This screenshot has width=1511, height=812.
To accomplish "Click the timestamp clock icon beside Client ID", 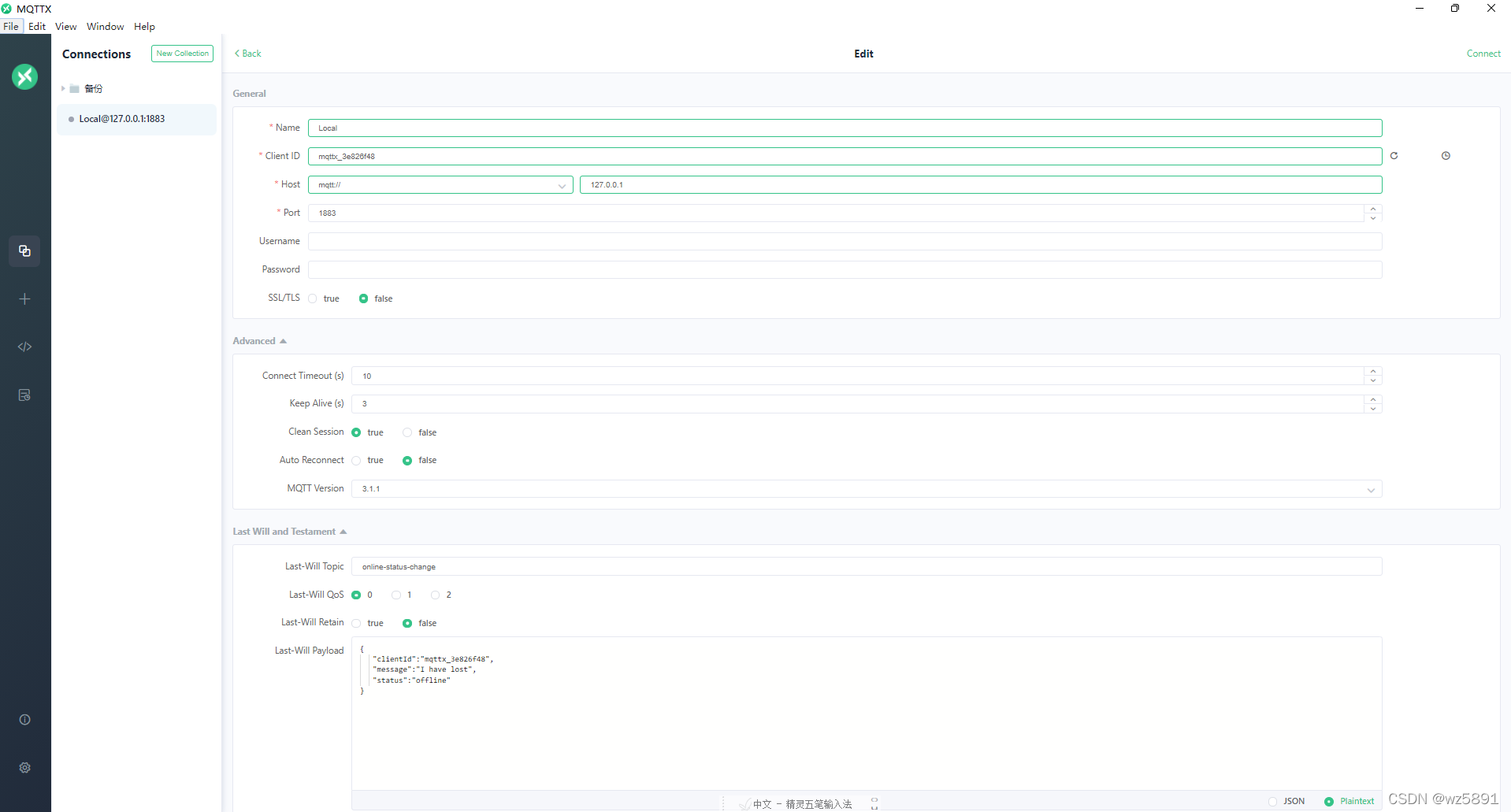I will (1446, 156).
